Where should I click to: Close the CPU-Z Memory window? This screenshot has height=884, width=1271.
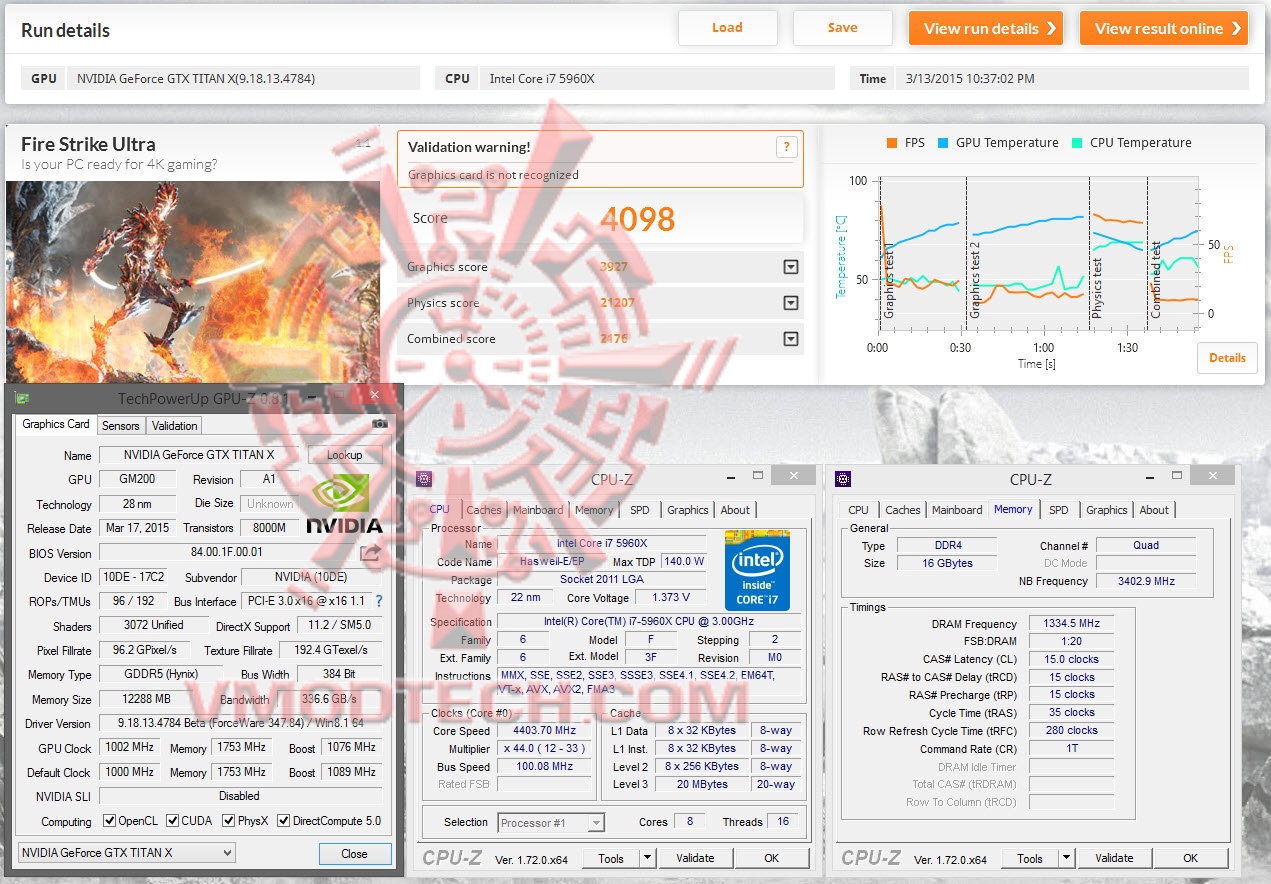1213,476
